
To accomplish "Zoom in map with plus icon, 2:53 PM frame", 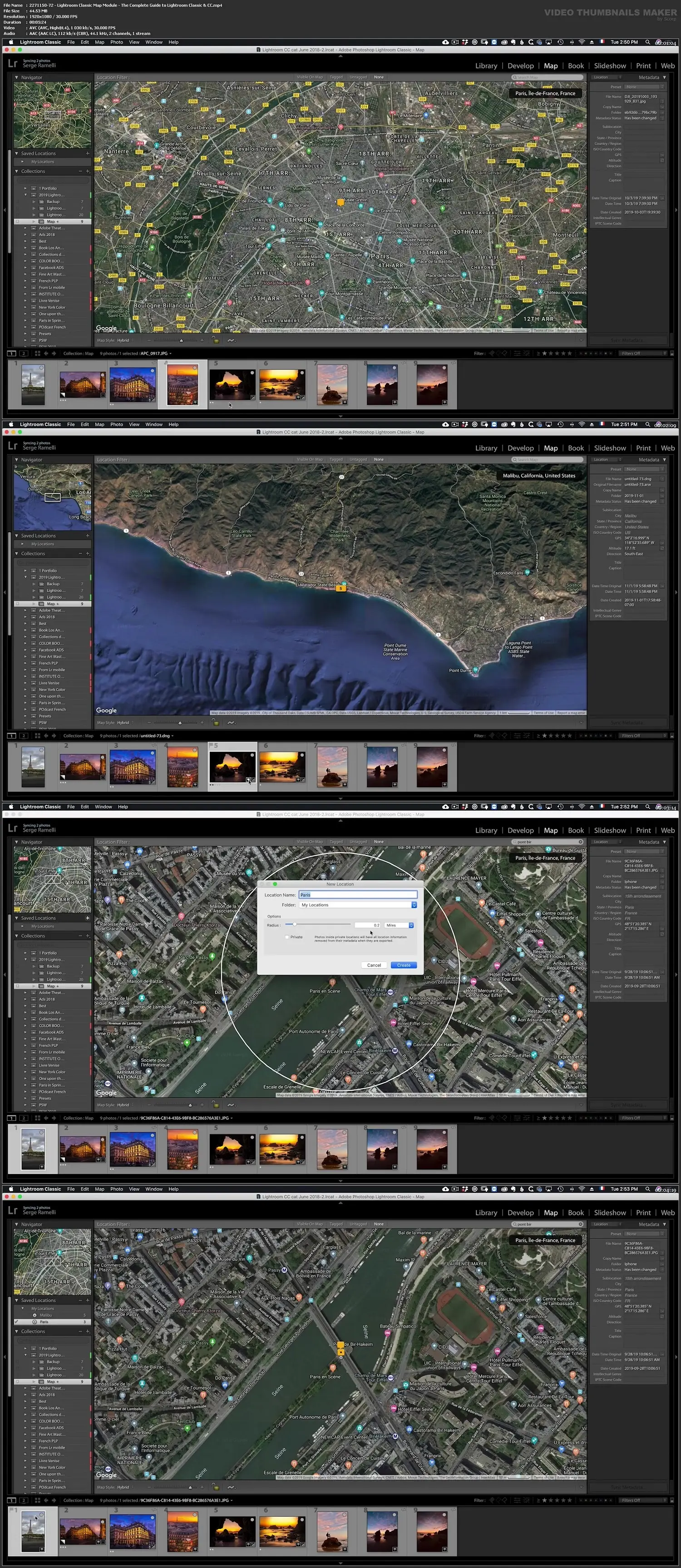I will click(202, 1487).
